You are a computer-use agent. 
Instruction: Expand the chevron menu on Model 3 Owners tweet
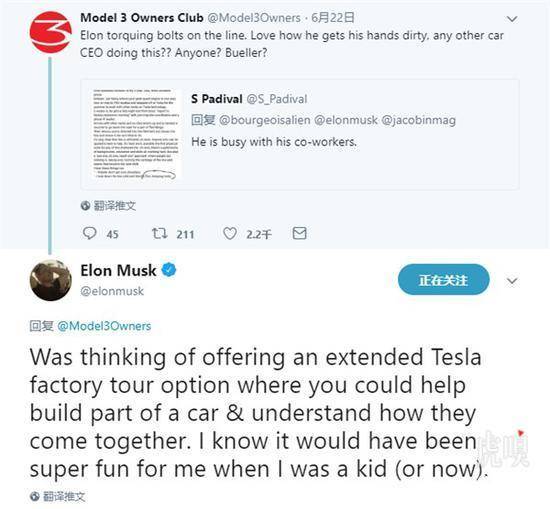tap(512, 19)
